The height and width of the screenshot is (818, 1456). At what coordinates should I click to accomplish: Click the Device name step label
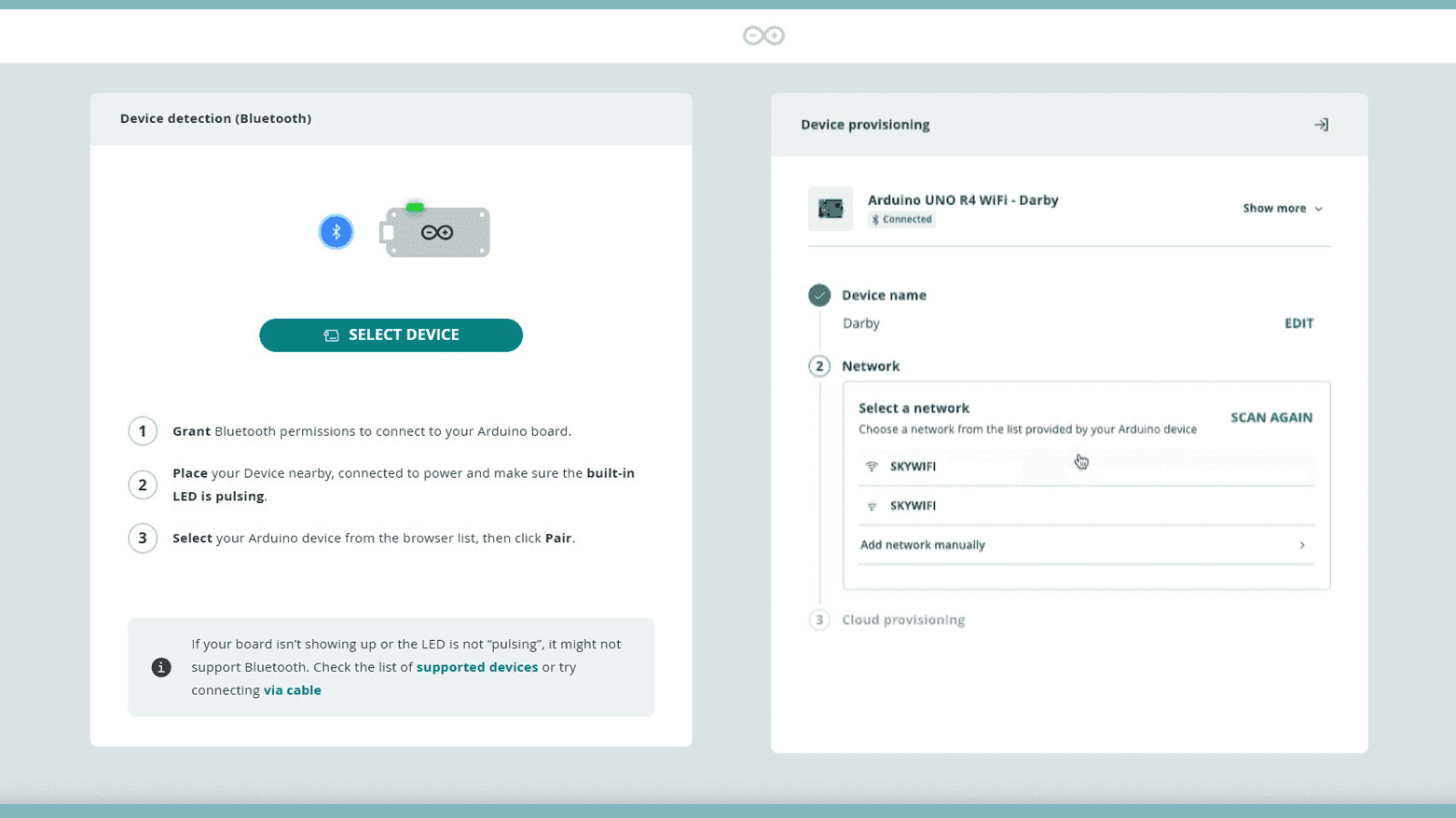point(884,295)
